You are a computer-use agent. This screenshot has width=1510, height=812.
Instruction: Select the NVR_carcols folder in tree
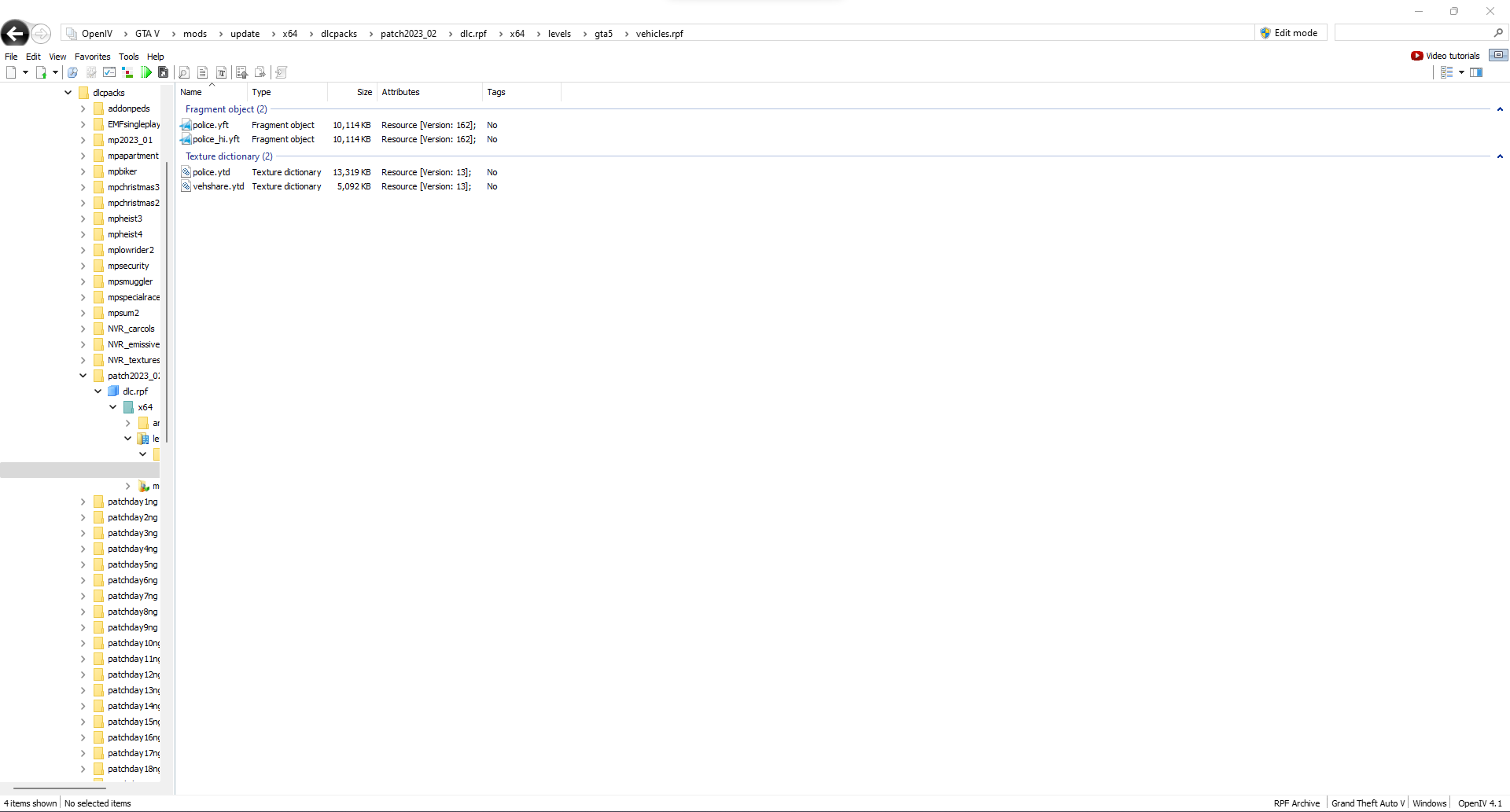tap(131, 329)
